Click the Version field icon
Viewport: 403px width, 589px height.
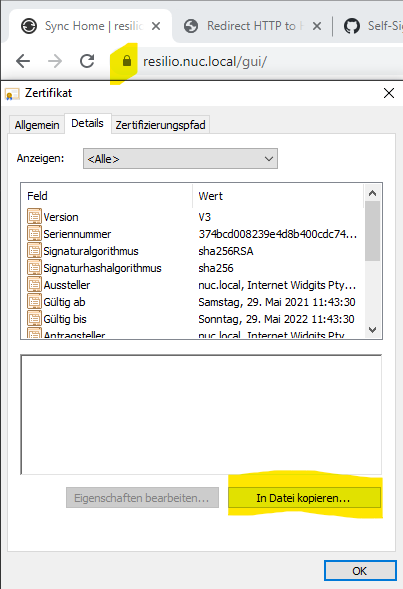pos(34,216)
